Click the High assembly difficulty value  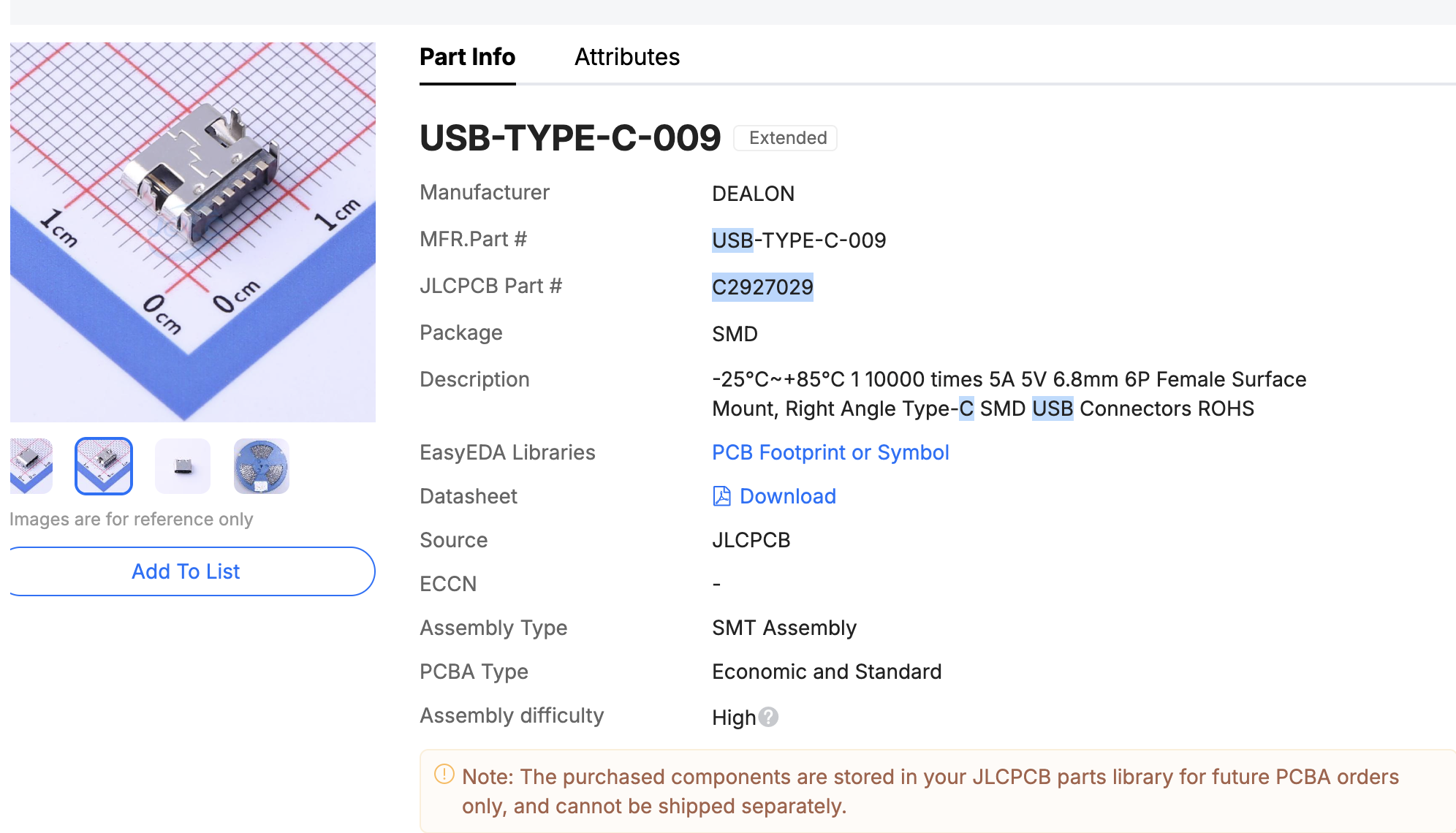point(734,718)
